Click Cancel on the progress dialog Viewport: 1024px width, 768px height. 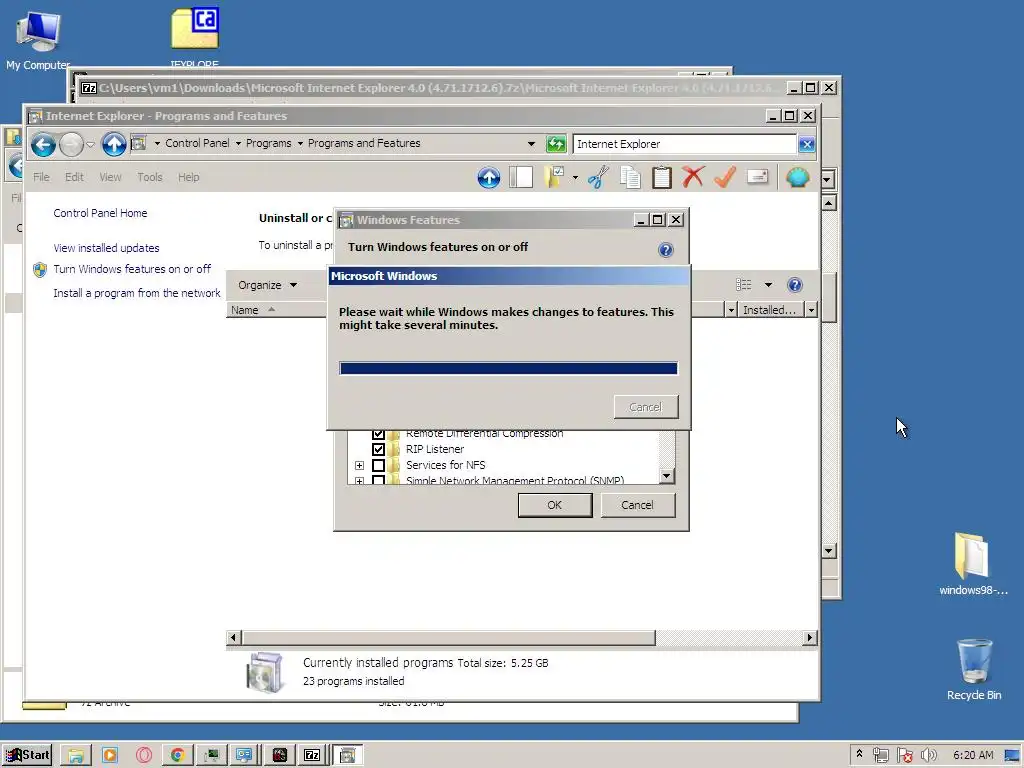coord(645,407)
